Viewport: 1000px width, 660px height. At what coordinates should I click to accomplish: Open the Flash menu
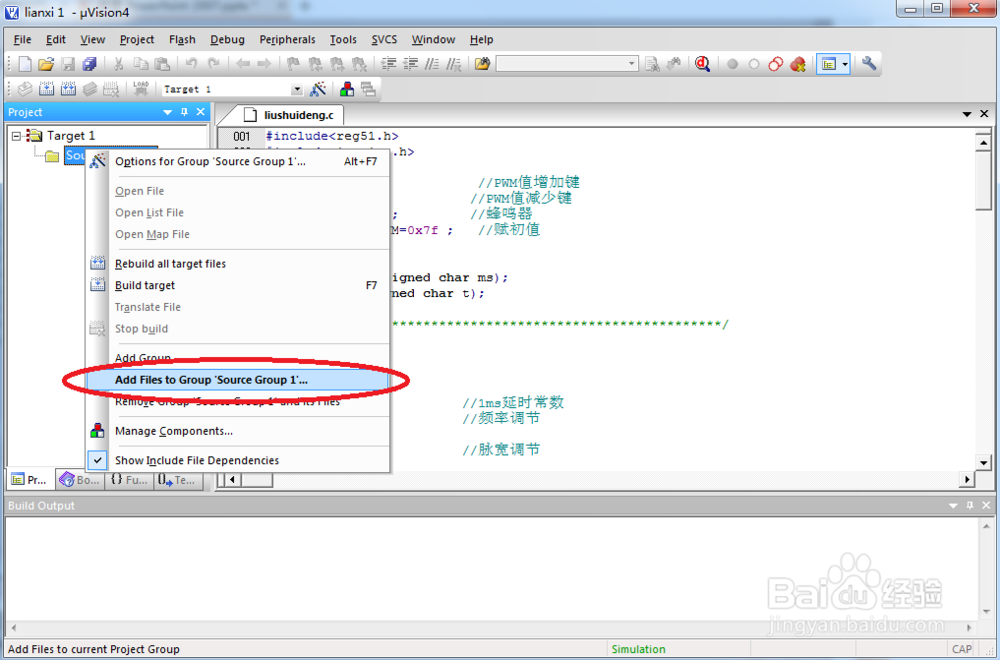click(182, 40)
